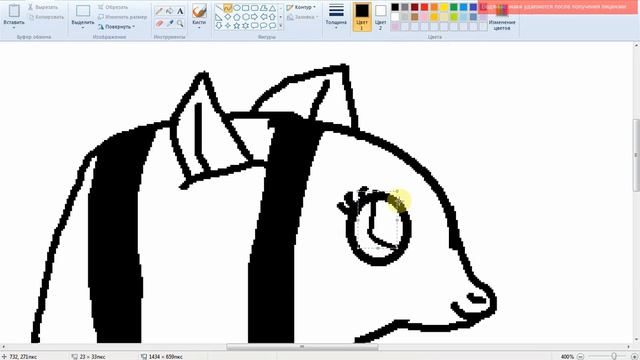Select the Pencil tool
The height and width of the screenshot is (360, 640).
click(x=159, y=11)
